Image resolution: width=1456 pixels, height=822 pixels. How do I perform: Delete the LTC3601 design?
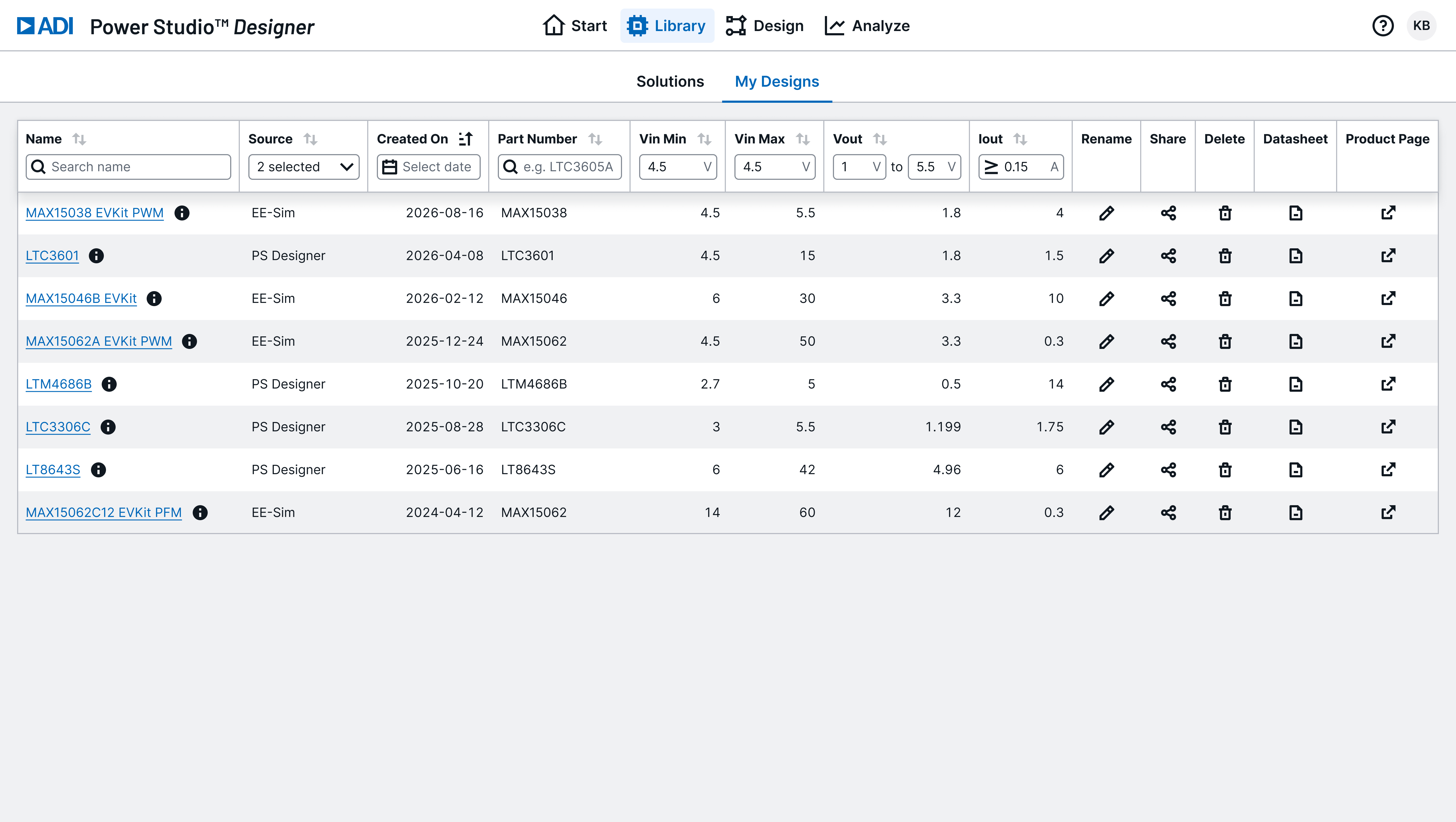click(x=1225, y=256)
